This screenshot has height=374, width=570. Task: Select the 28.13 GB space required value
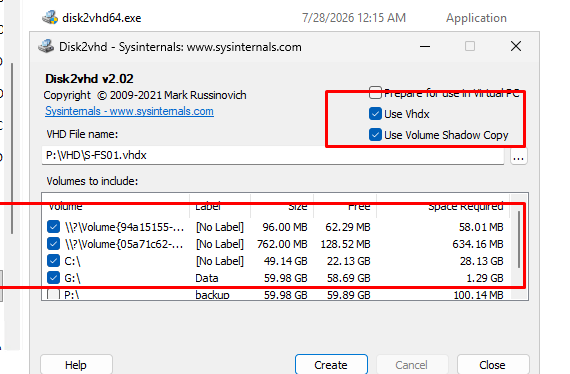click(x=481, y=261)
